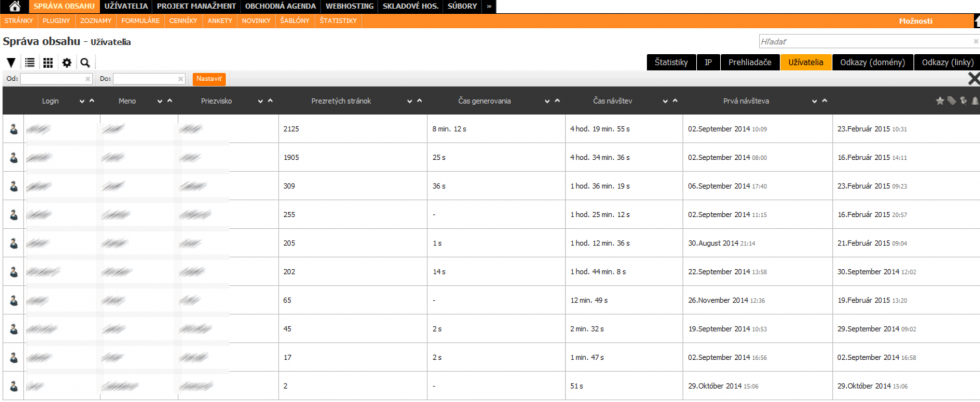Switch to list view icon
The width and height of the screenshot is (980, 402).
[30, 62]
